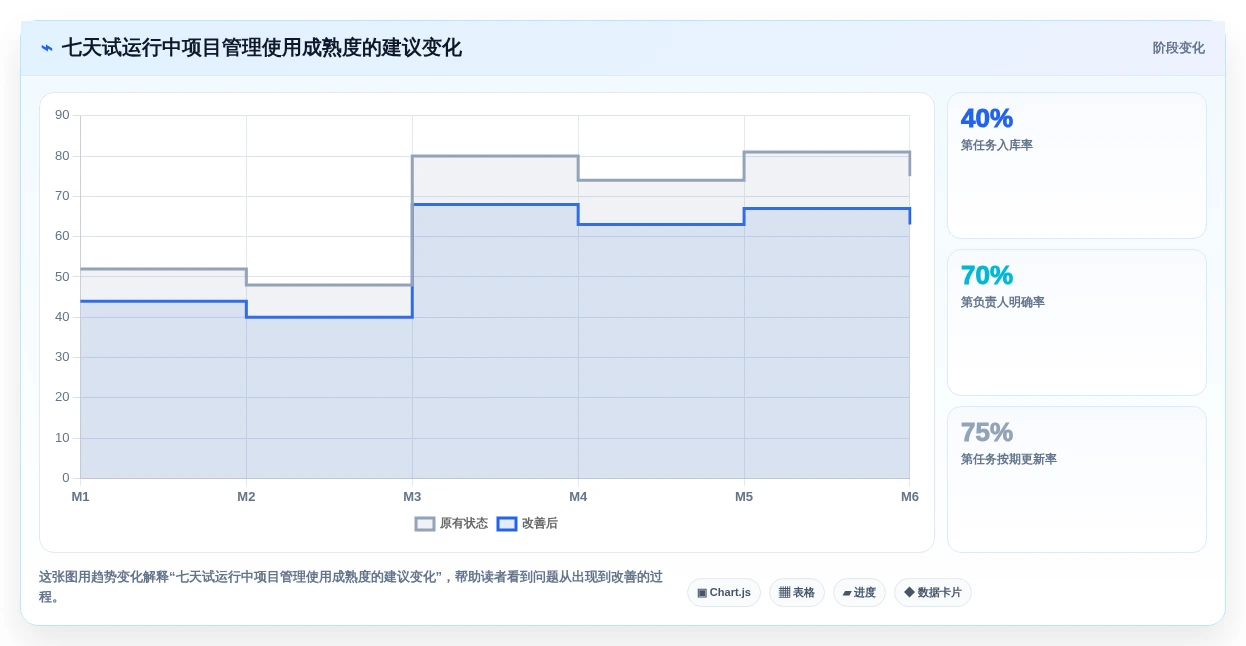
Task: Click the 0 y-axis value
Action: [66, 478]
